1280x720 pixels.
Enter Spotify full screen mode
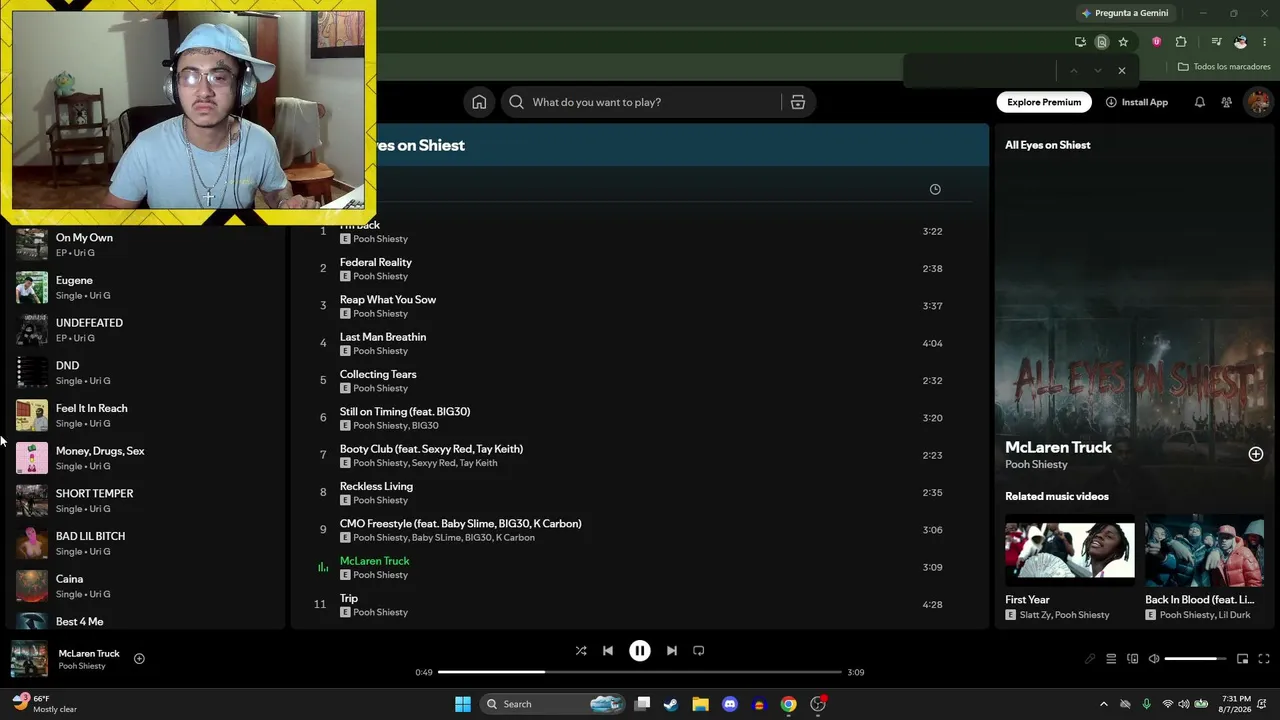click(x=1264, y=659)
